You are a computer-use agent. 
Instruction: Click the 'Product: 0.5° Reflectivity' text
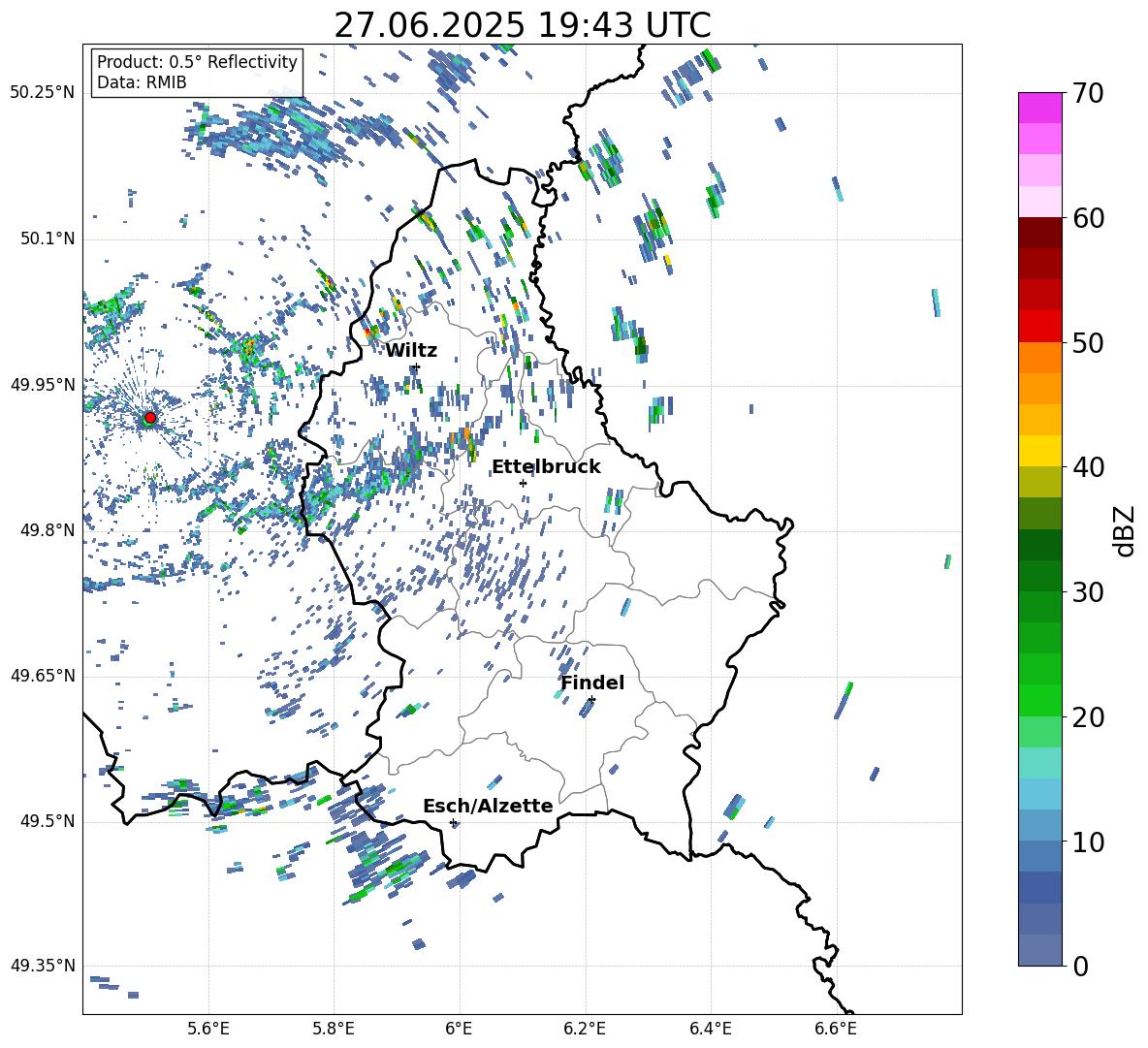click(197, 62)
